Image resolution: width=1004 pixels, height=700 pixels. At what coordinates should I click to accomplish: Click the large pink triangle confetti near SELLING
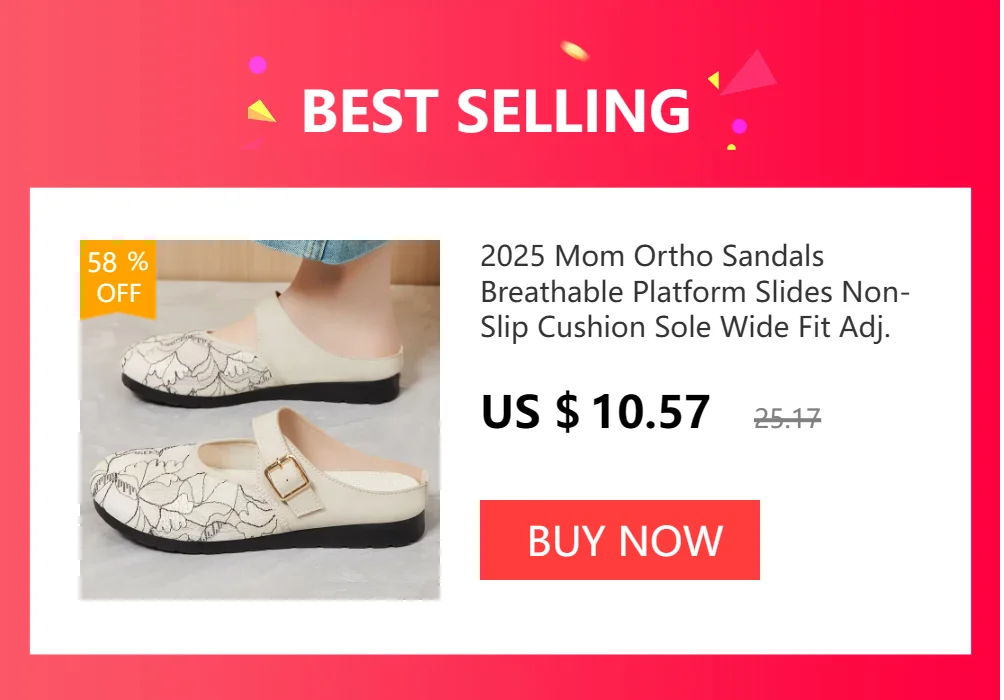[749, 73]
